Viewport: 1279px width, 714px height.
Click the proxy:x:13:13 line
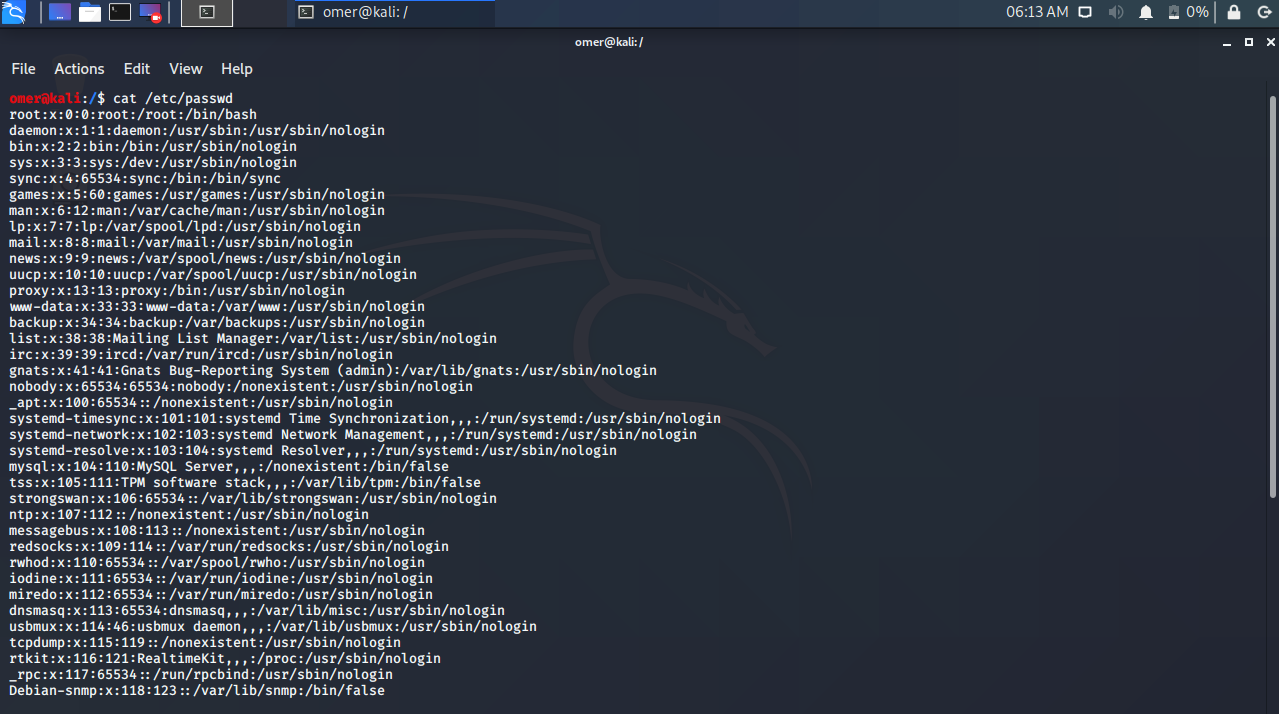[177, 290]
